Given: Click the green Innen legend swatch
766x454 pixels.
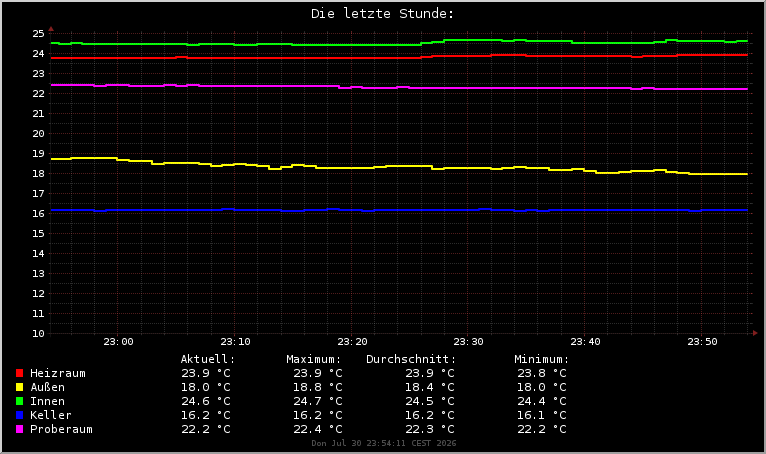Looking at the screenshot, I should [20, 401].
